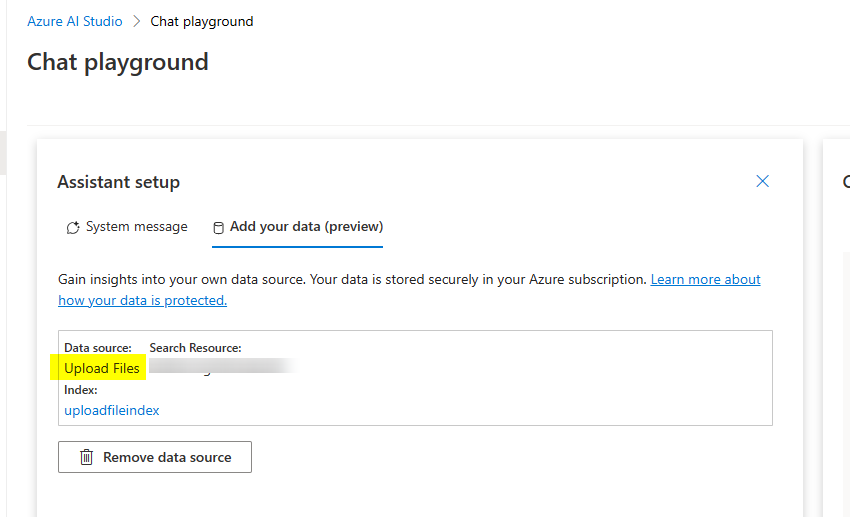The width and height of the screenshot is (850, 517).
Task: Select the Upload Files data source text
Action: 102,368
